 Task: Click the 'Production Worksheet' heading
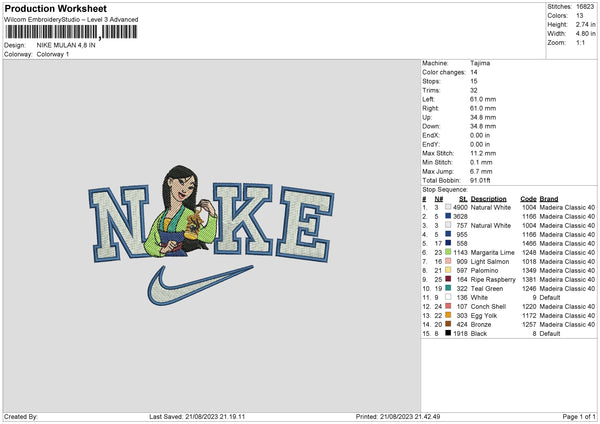click(55, 8)
